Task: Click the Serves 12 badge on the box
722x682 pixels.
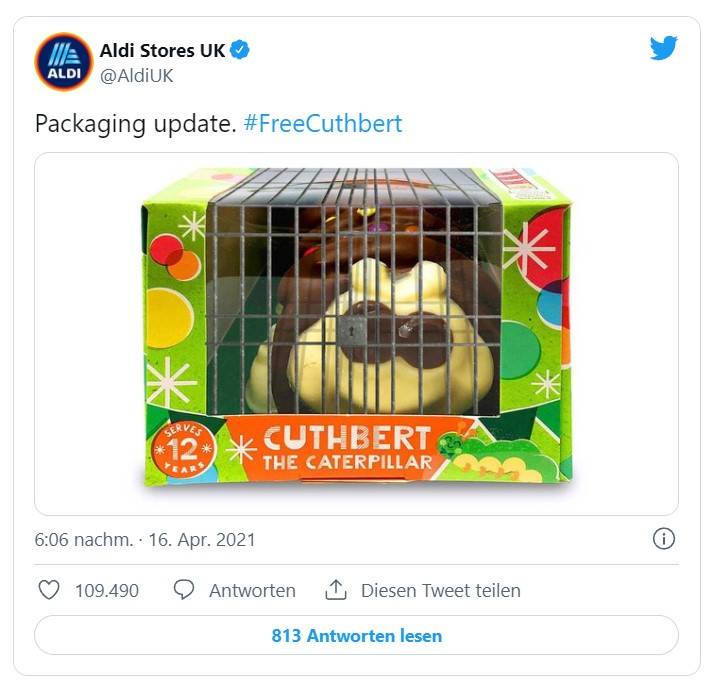Action: (x=183, y=449)
